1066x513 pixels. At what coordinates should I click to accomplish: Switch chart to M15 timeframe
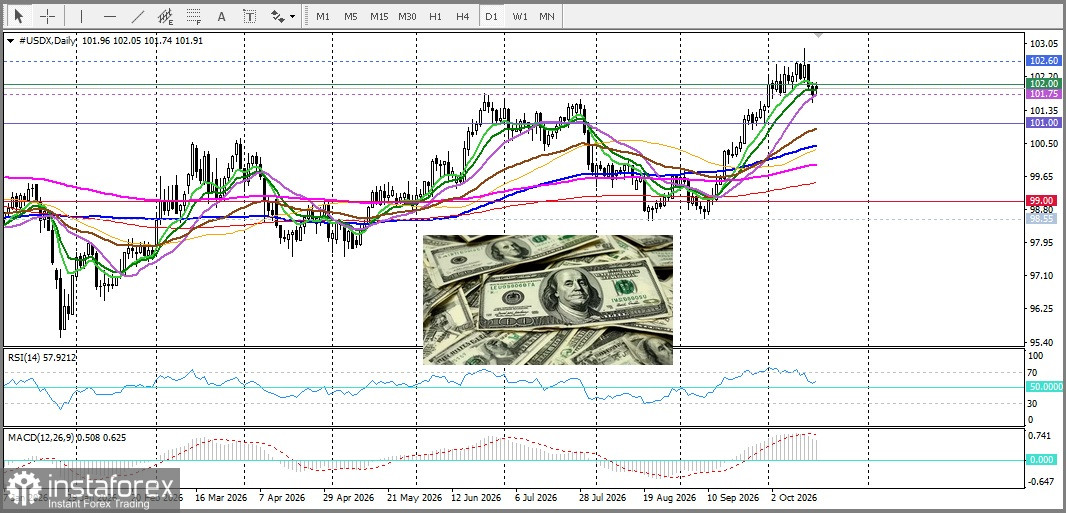[379, 16]
